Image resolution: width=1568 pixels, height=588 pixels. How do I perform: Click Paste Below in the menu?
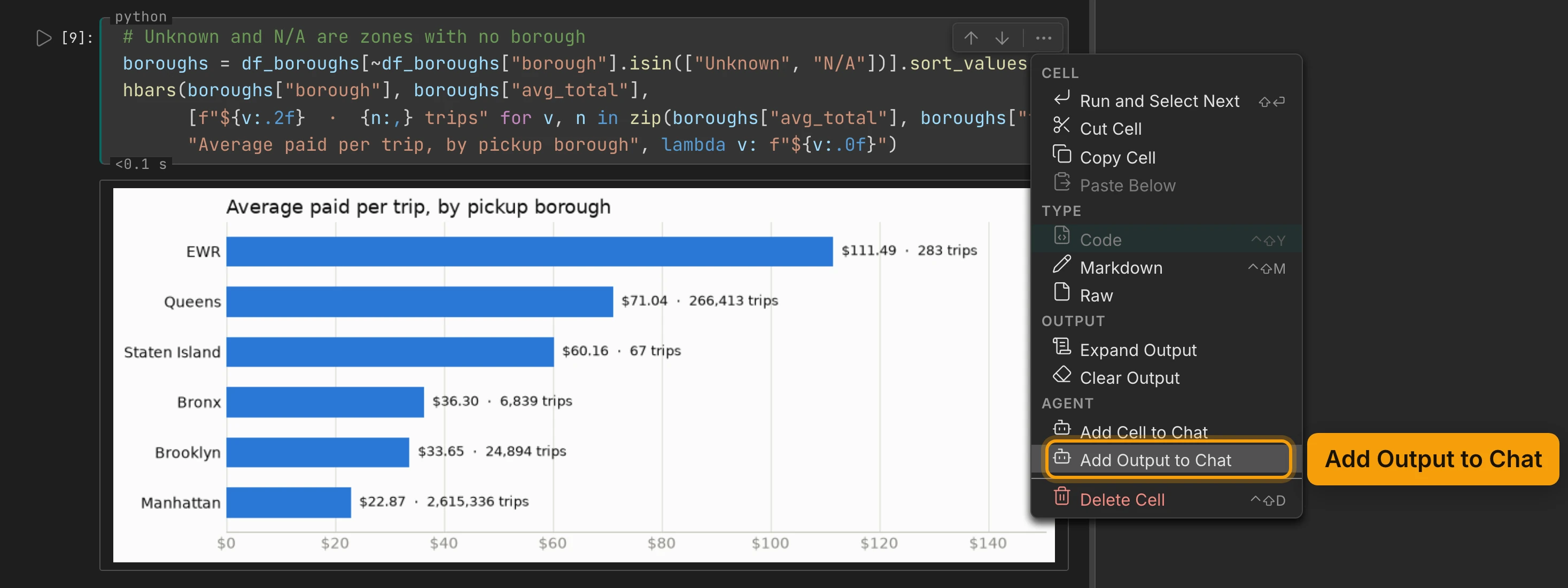point(1166,185)
